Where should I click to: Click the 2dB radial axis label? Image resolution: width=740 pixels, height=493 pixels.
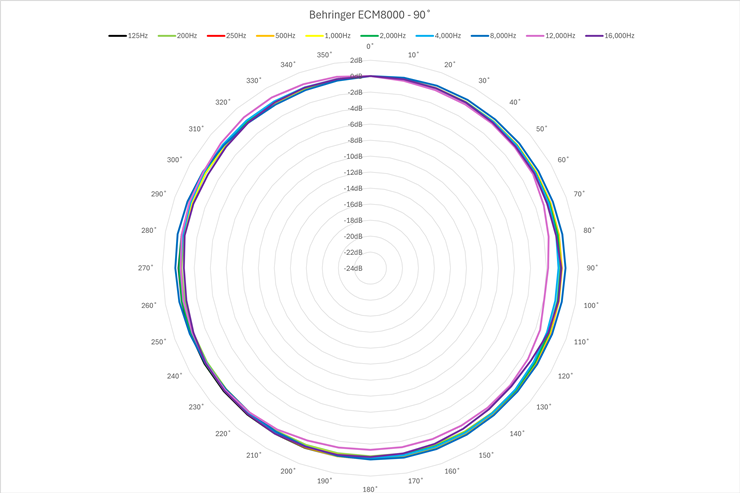(356, 60)
